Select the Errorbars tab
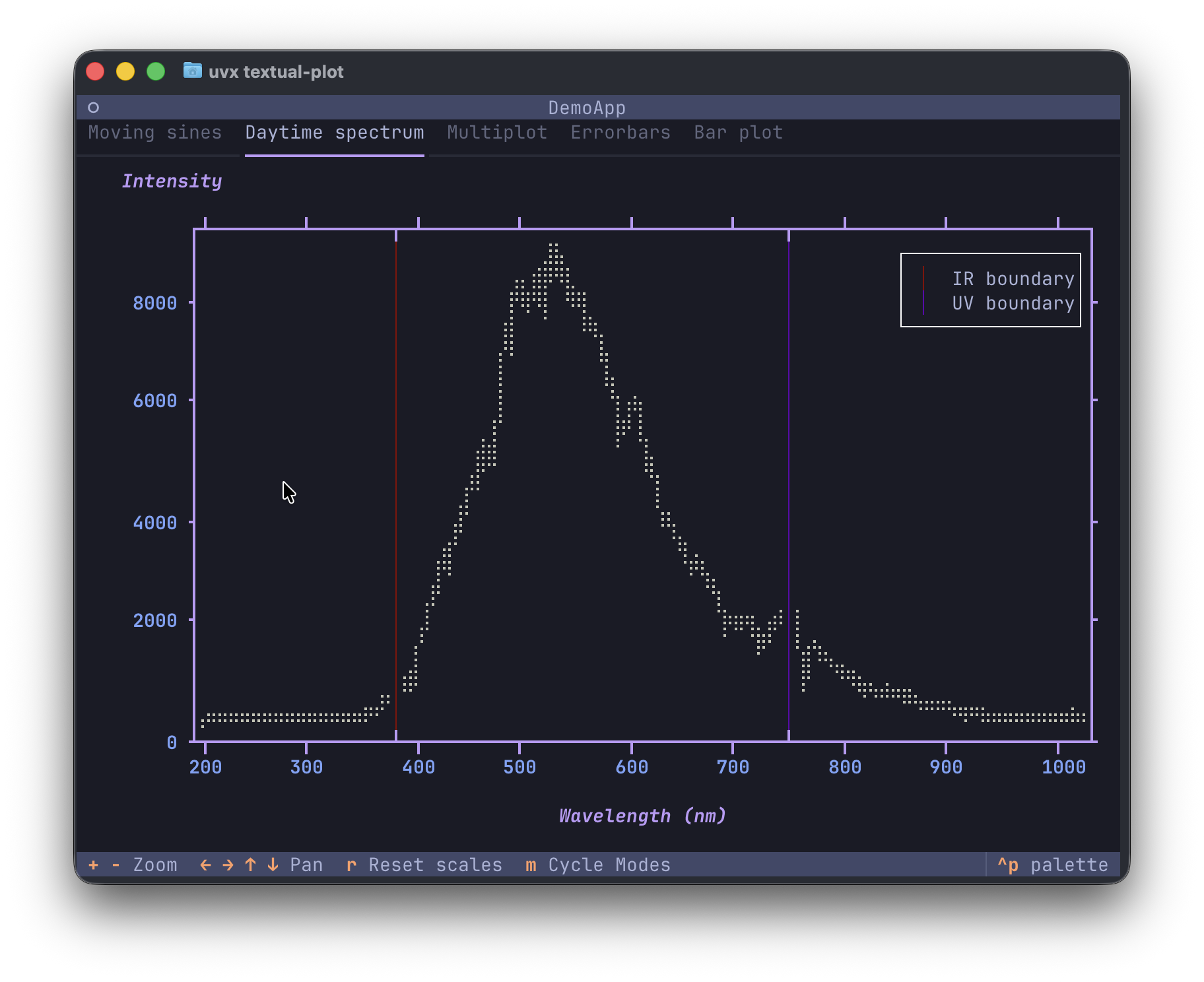 [620, 132]
